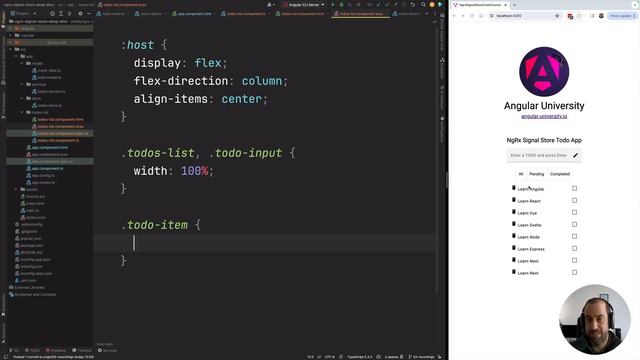
Task: Open Project panel settings gear
Action: click(x=80, y=13)
